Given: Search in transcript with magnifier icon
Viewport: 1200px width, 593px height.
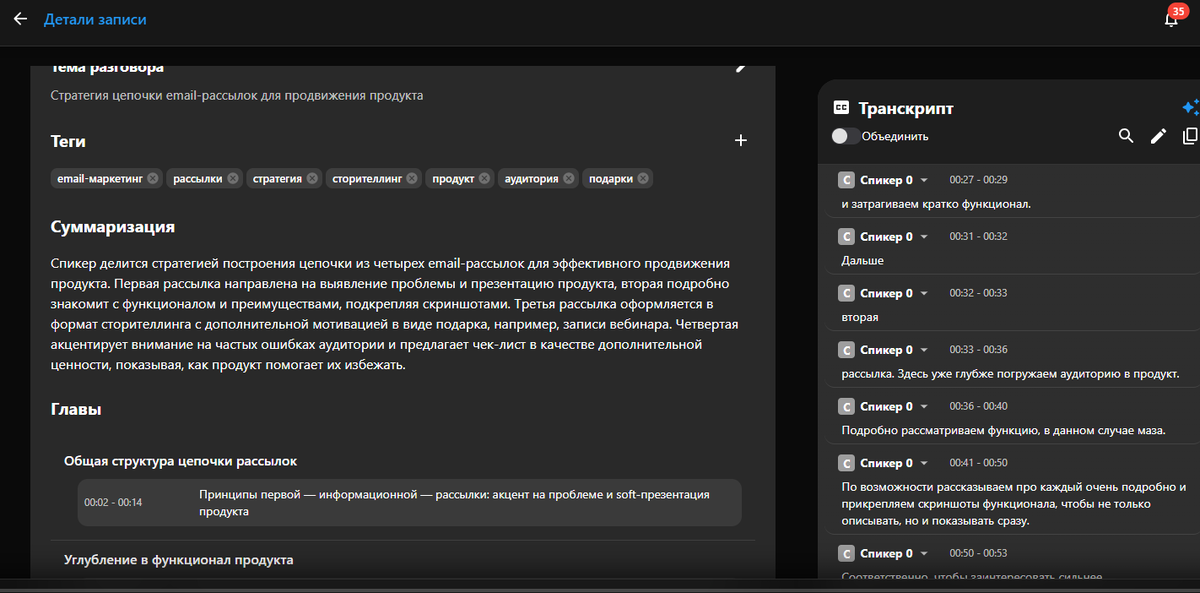Looking at the screenshot, I should [1126, 136].
